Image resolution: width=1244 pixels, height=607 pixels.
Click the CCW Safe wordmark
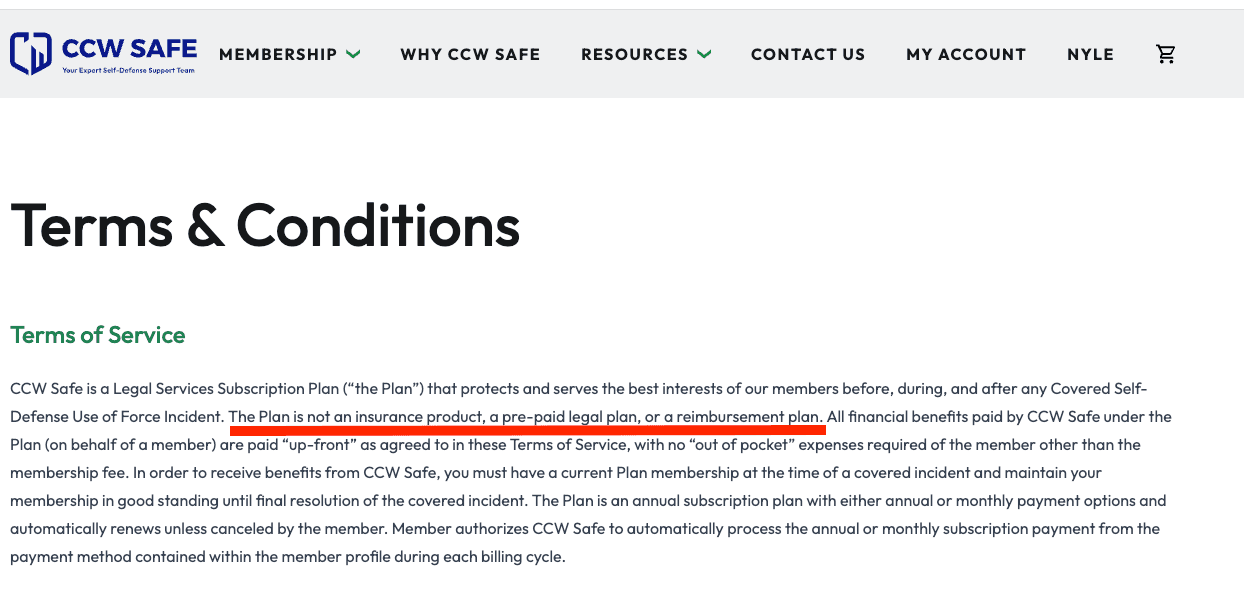click(130, 48)
